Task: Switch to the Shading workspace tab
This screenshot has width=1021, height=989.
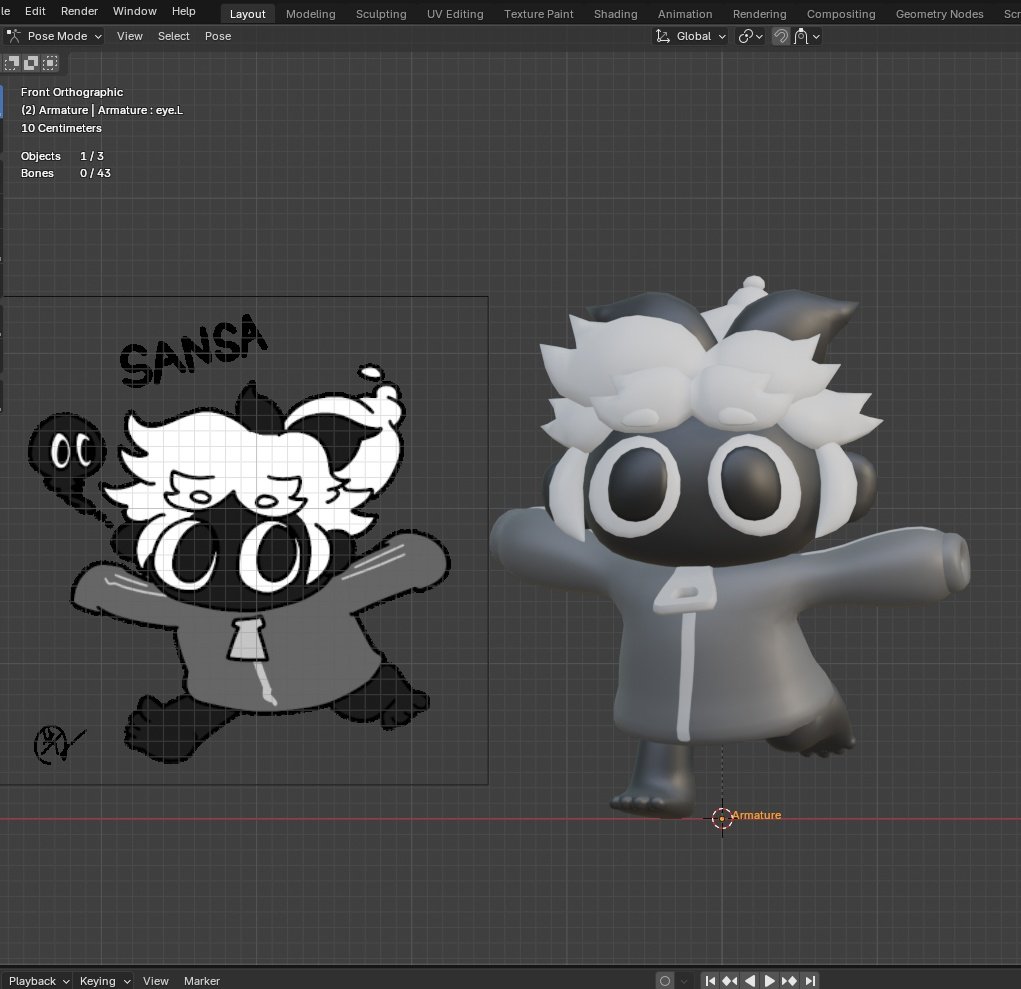Action: 615,14
